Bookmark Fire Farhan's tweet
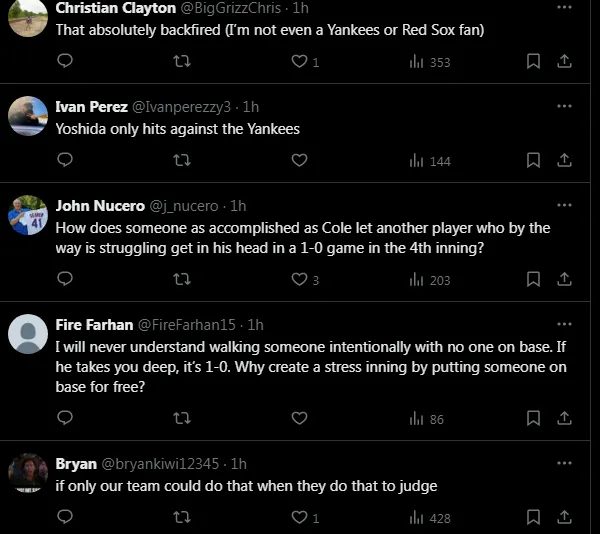The width and height of the screenshot is (600, 534). click(533, 419)
